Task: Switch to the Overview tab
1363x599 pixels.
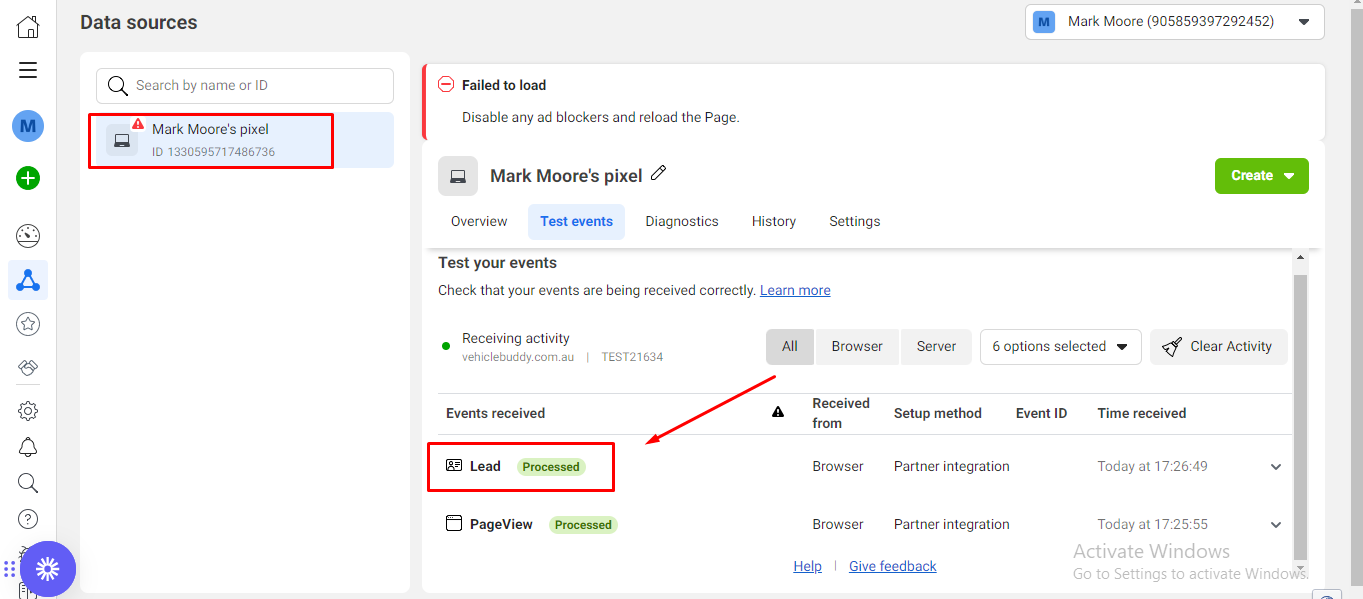Action: [x=479, y=222]
